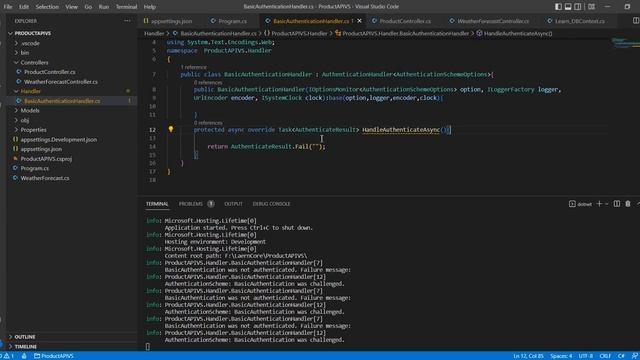Viewport: 640px width, 360px height.
Task: Toggle the bottom panel layout icon
Action: click(568, 7)
